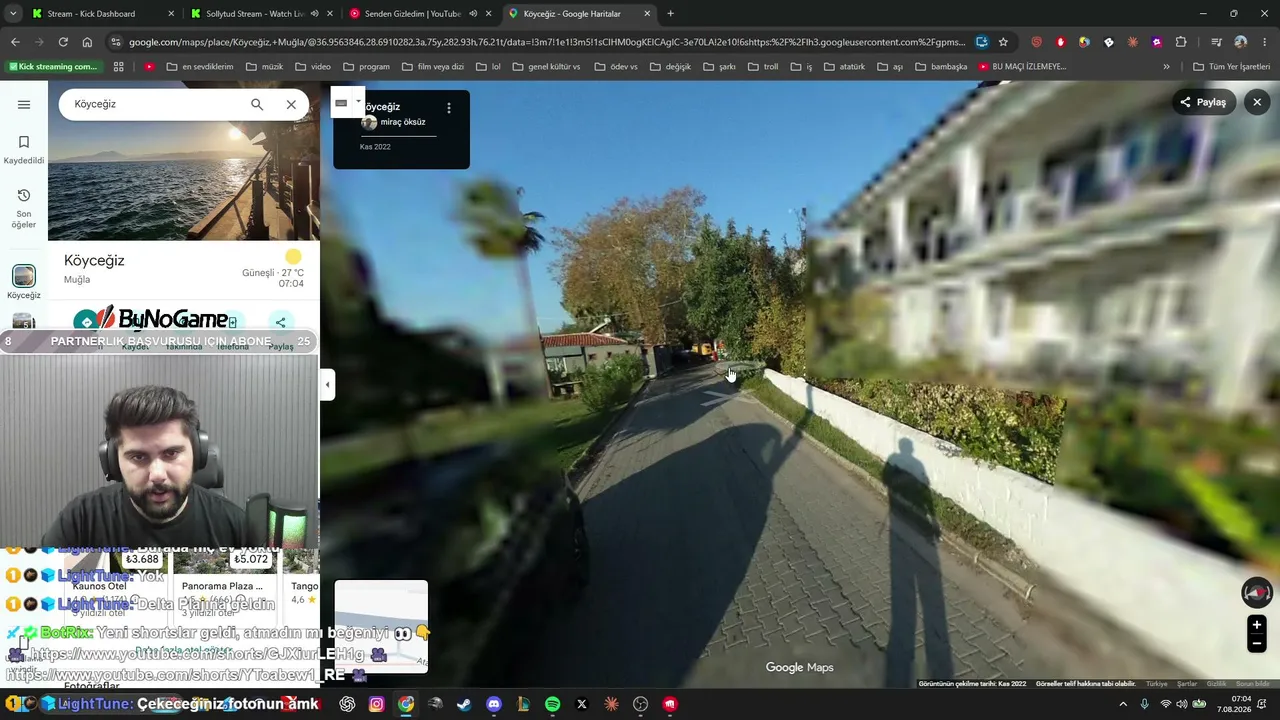Open the Google Maps hamburger menu

[24, 104]
